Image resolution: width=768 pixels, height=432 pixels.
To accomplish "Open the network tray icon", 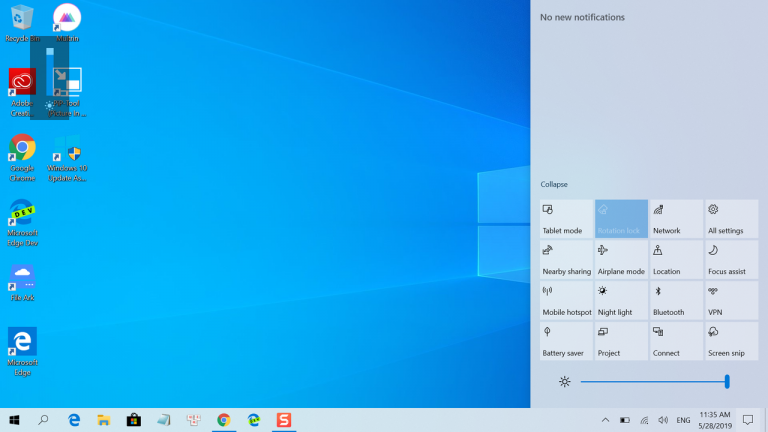I will click(x=644, y=420).
